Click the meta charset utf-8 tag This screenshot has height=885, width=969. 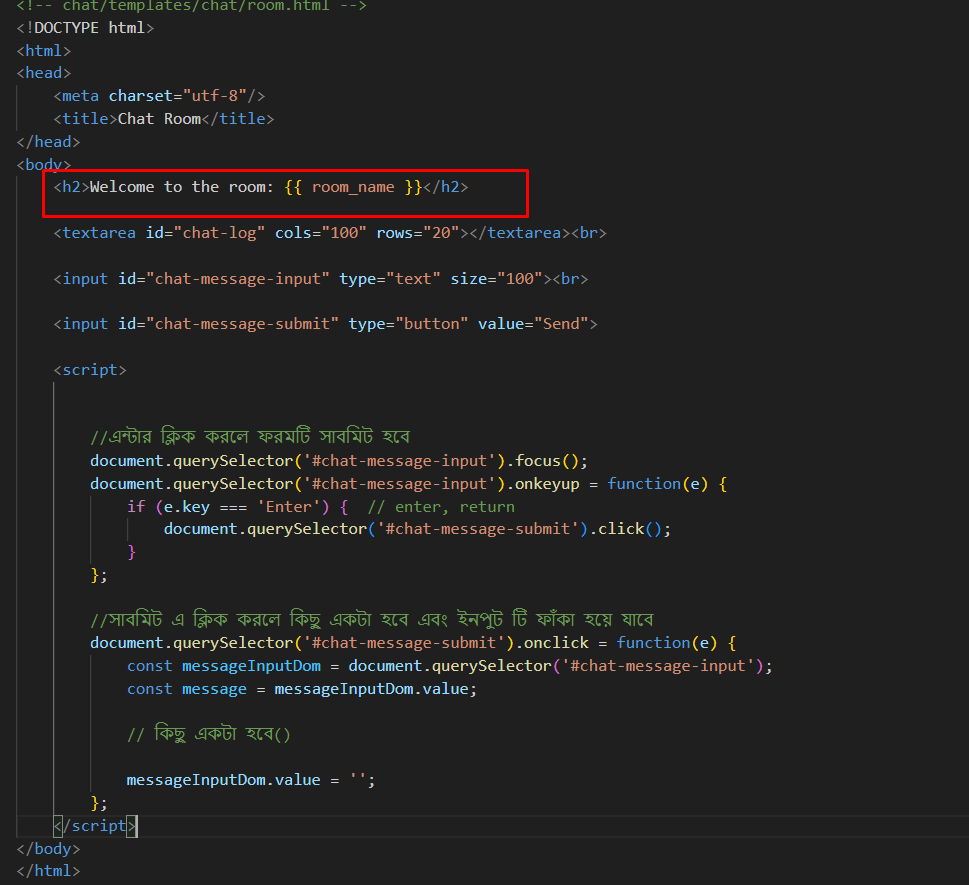(159, 96)
